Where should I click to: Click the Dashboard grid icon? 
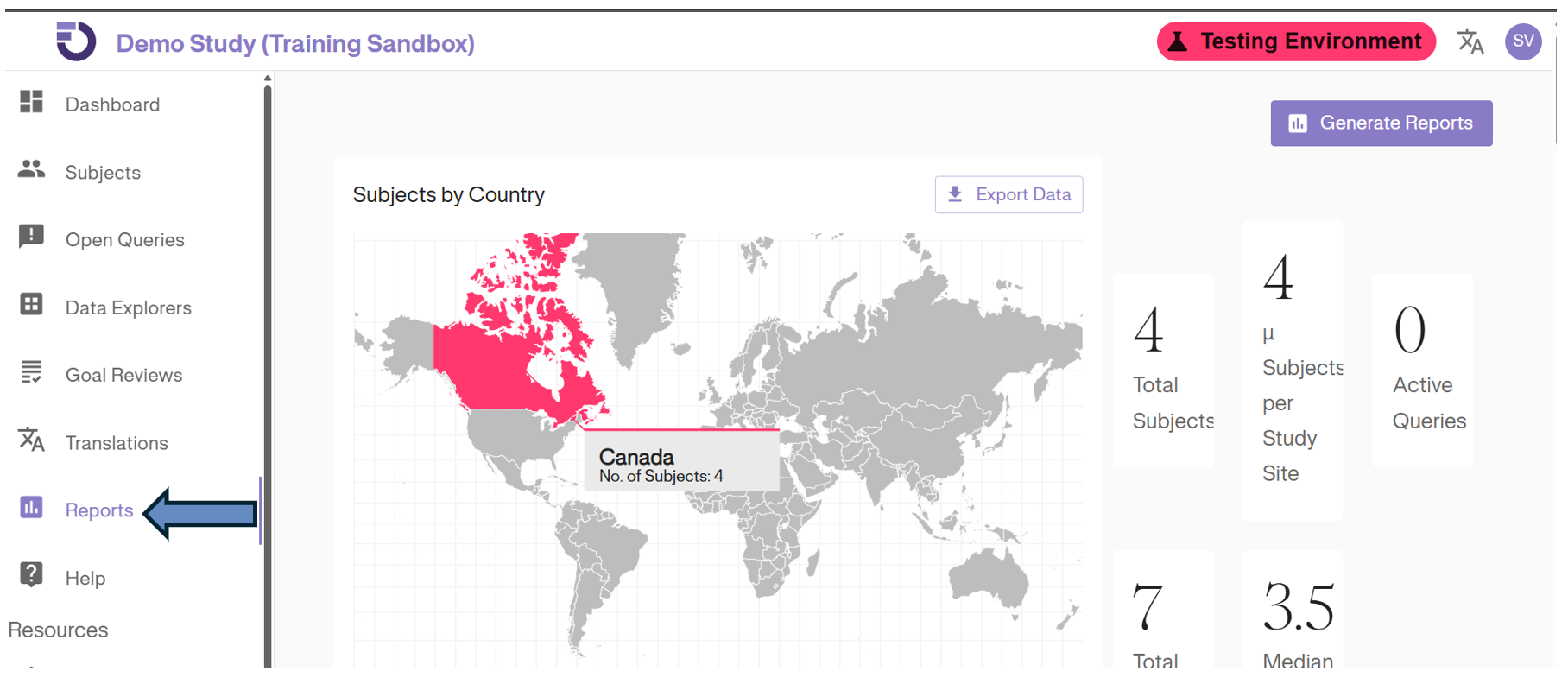[x=31, y=102]
